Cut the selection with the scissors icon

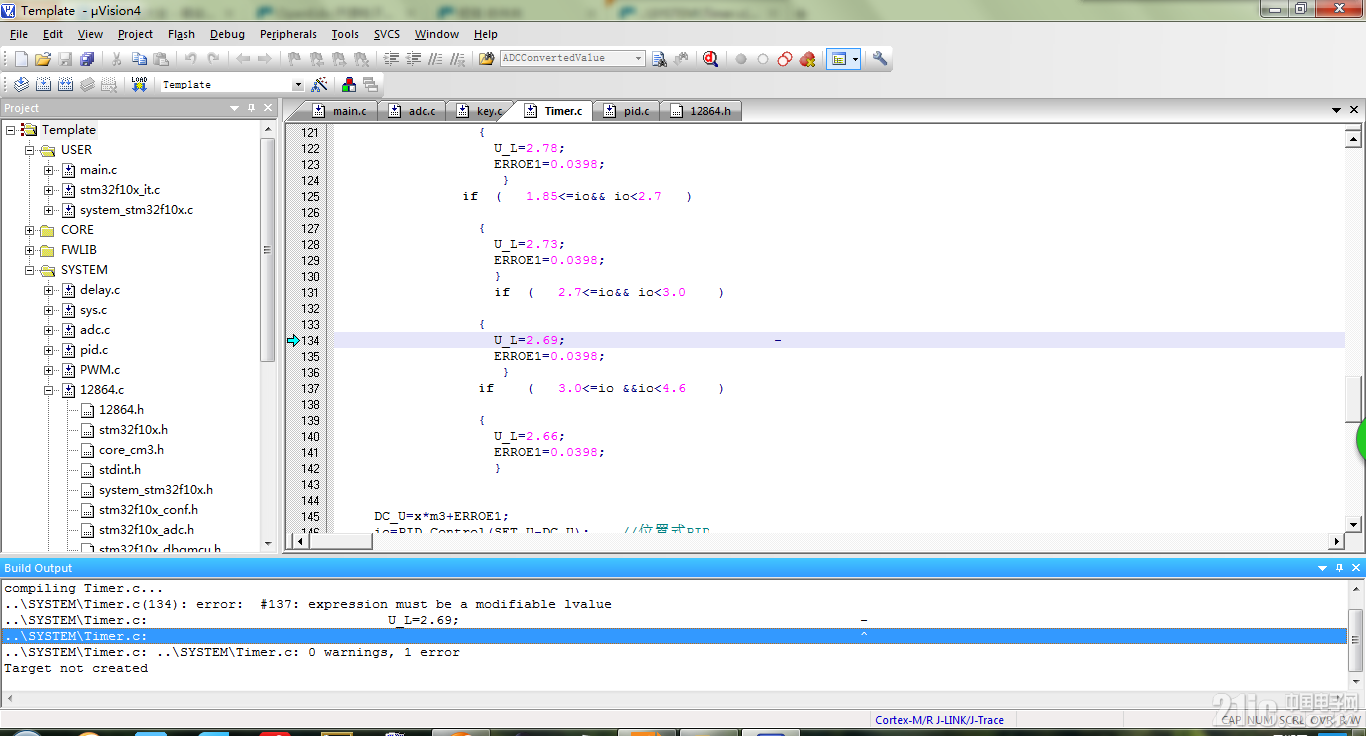(x=117, y=59)
